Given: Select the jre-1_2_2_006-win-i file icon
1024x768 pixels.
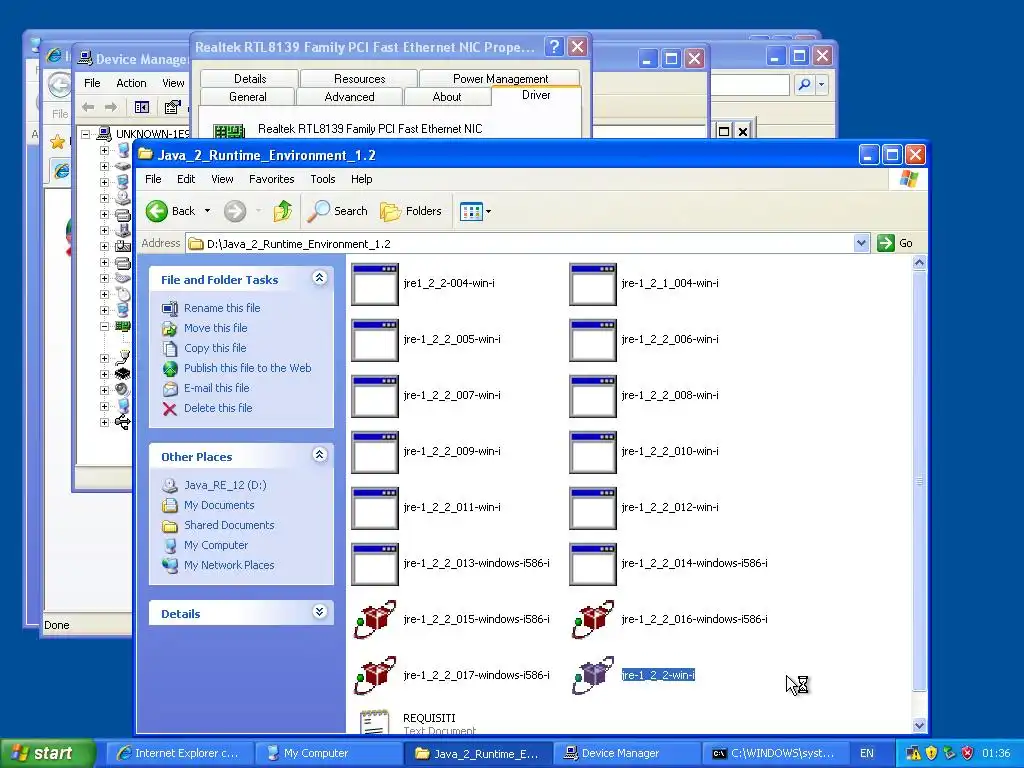Looking at the screenshot, I should point(593,340).
